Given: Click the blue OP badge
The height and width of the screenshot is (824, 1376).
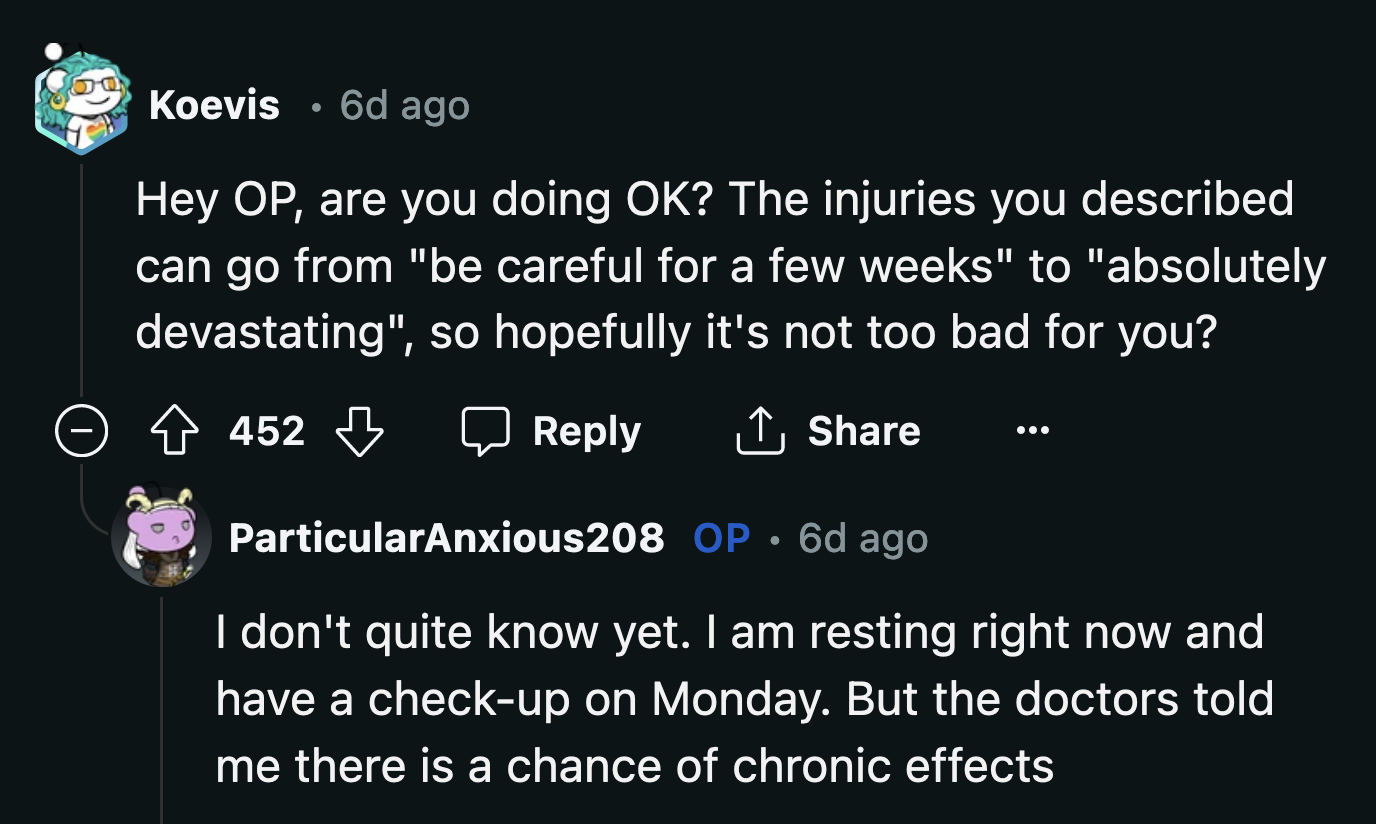Looking at the screenshot, I should point(721,538).
